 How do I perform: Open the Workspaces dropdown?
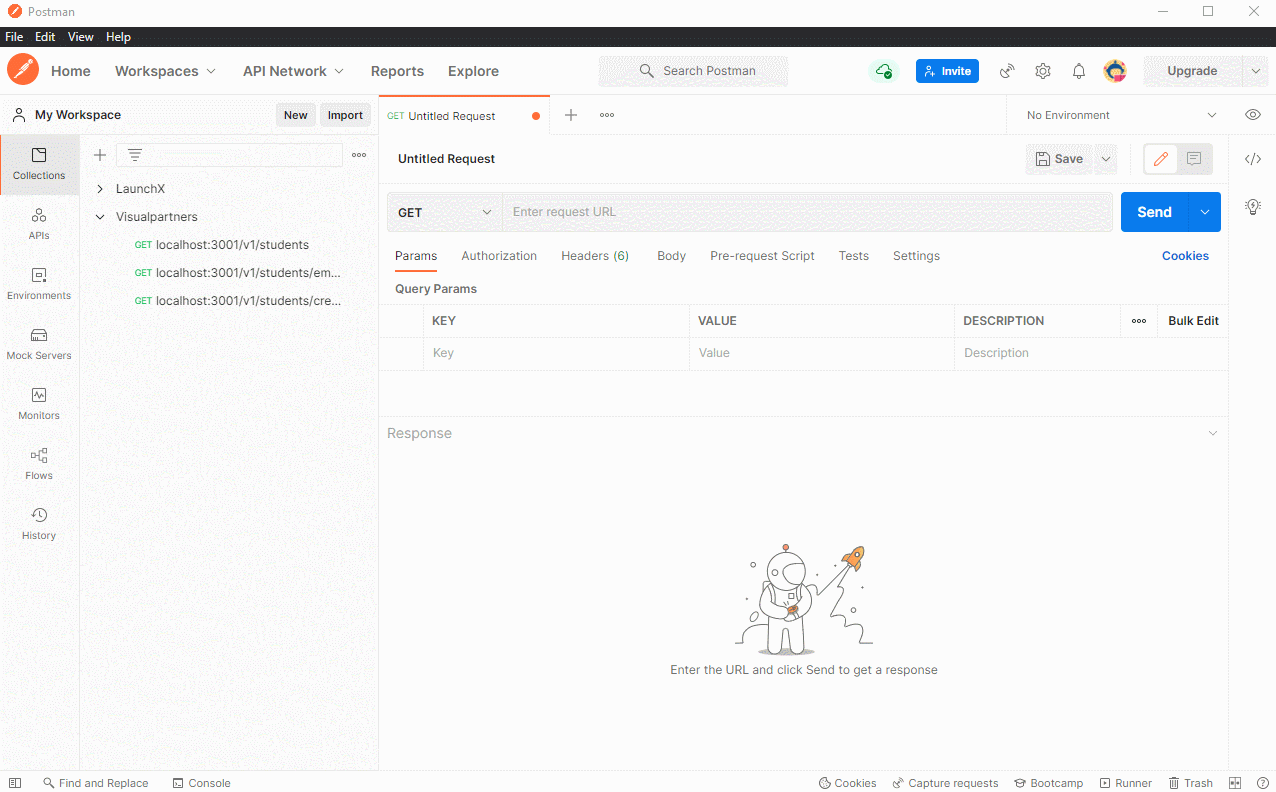(165, 71)
